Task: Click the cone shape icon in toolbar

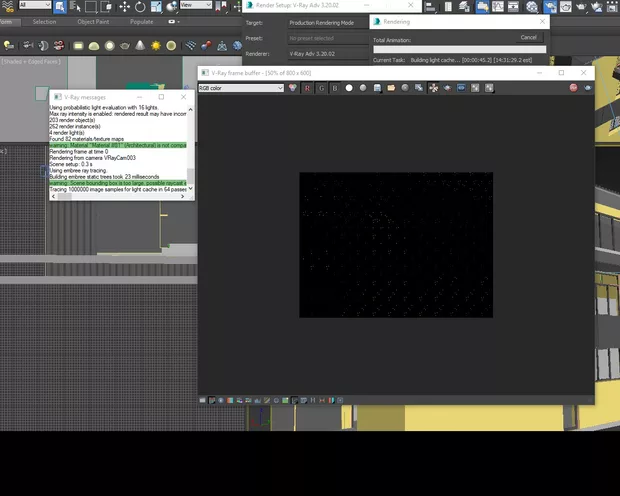Action: pos(140,46)
